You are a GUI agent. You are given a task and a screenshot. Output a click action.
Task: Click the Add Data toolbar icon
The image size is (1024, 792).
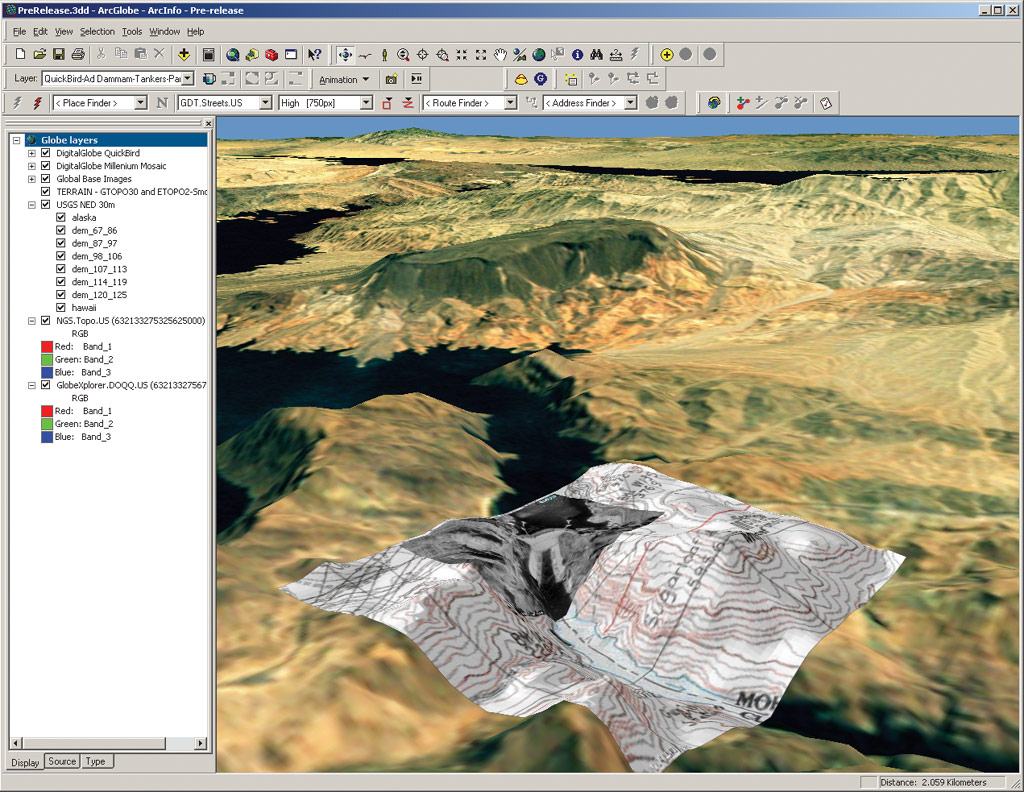(183, 54)
